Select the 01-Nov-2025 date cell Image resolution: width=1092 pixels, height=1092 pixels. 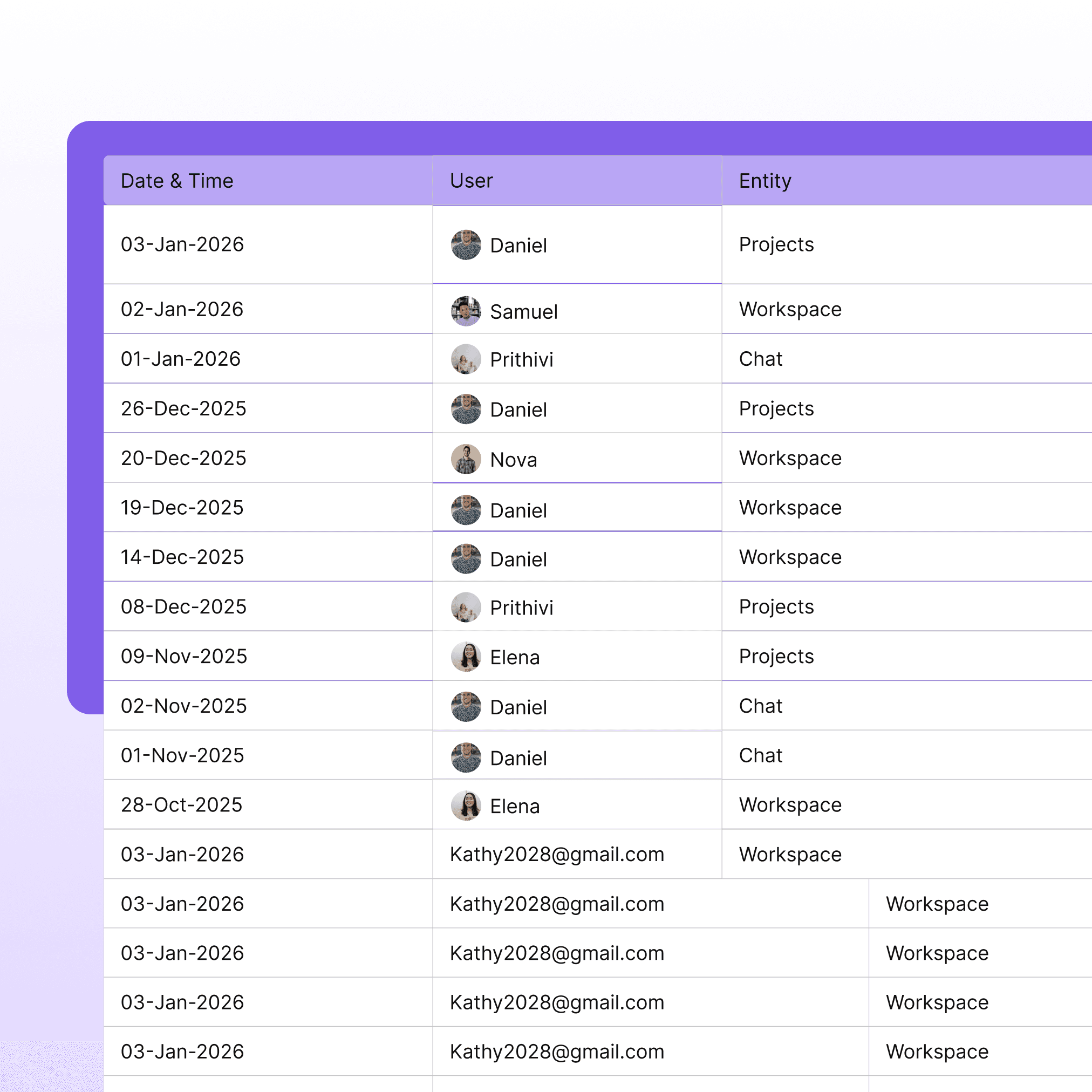(268, 755)
